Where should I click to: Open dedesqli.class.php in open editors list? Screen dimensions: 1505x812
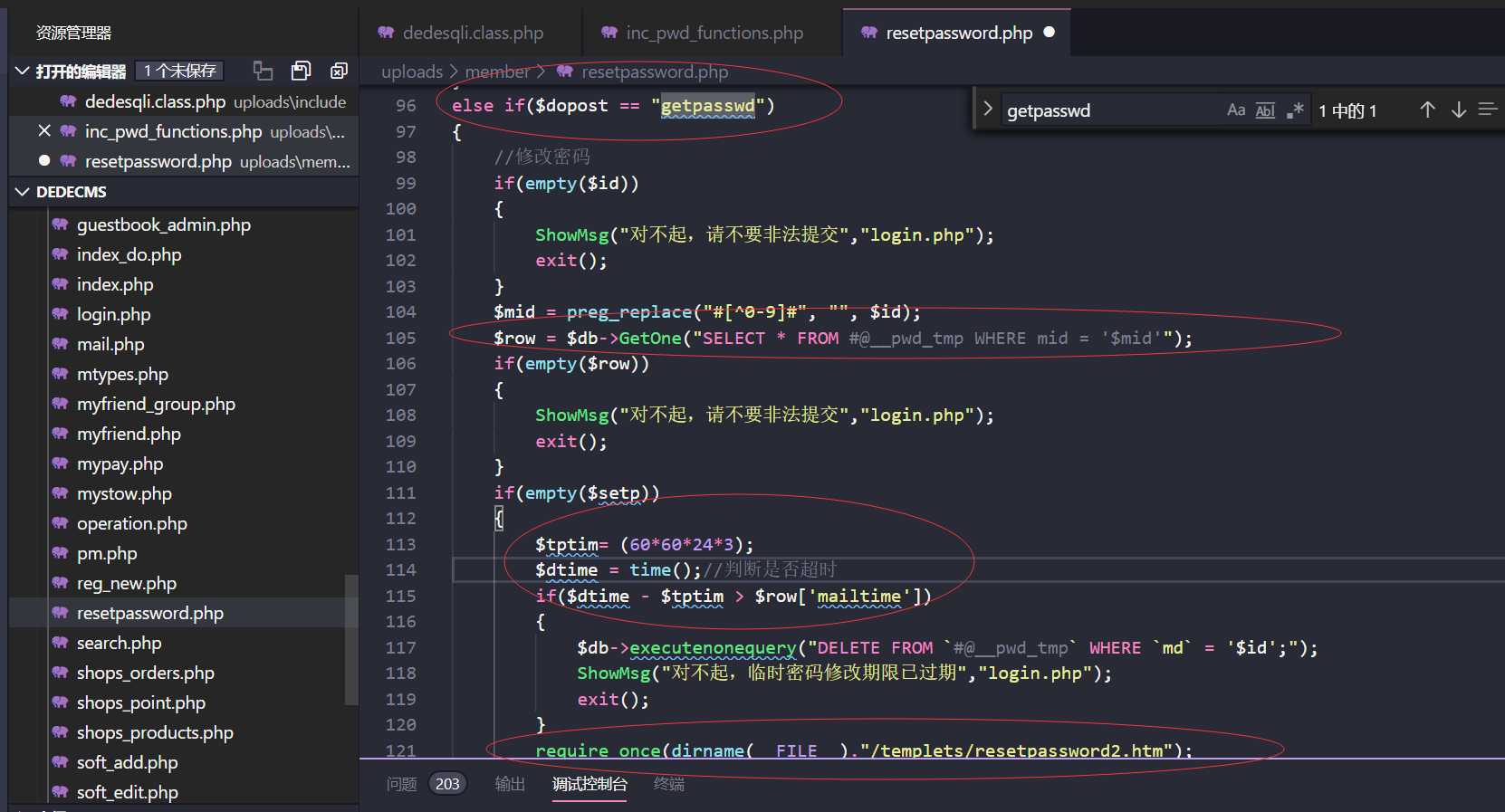coord(184,101)
